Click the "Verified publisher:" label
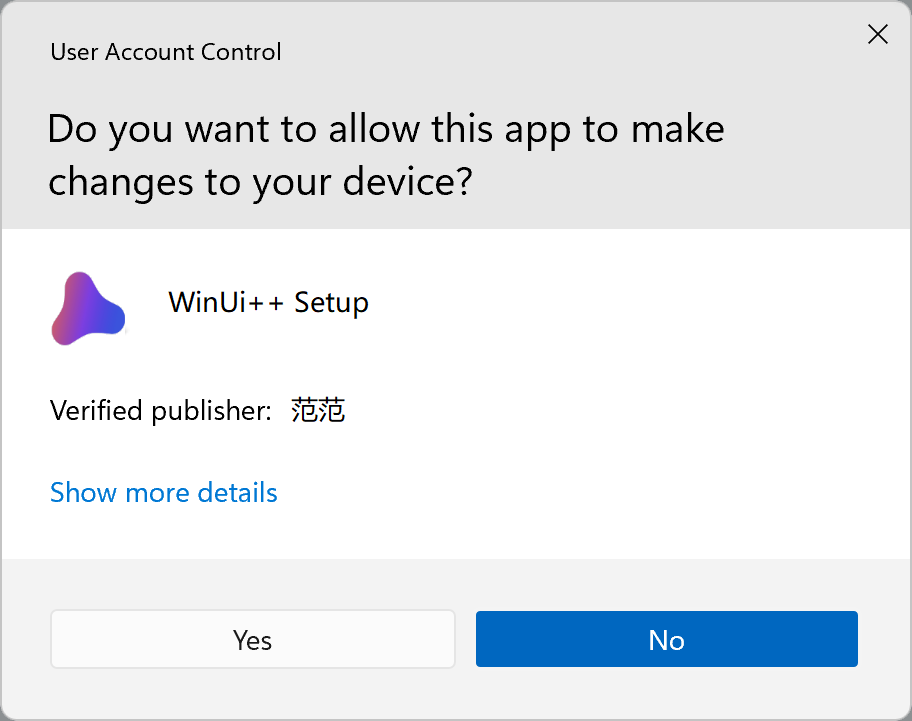 click(x=161, y=410)
